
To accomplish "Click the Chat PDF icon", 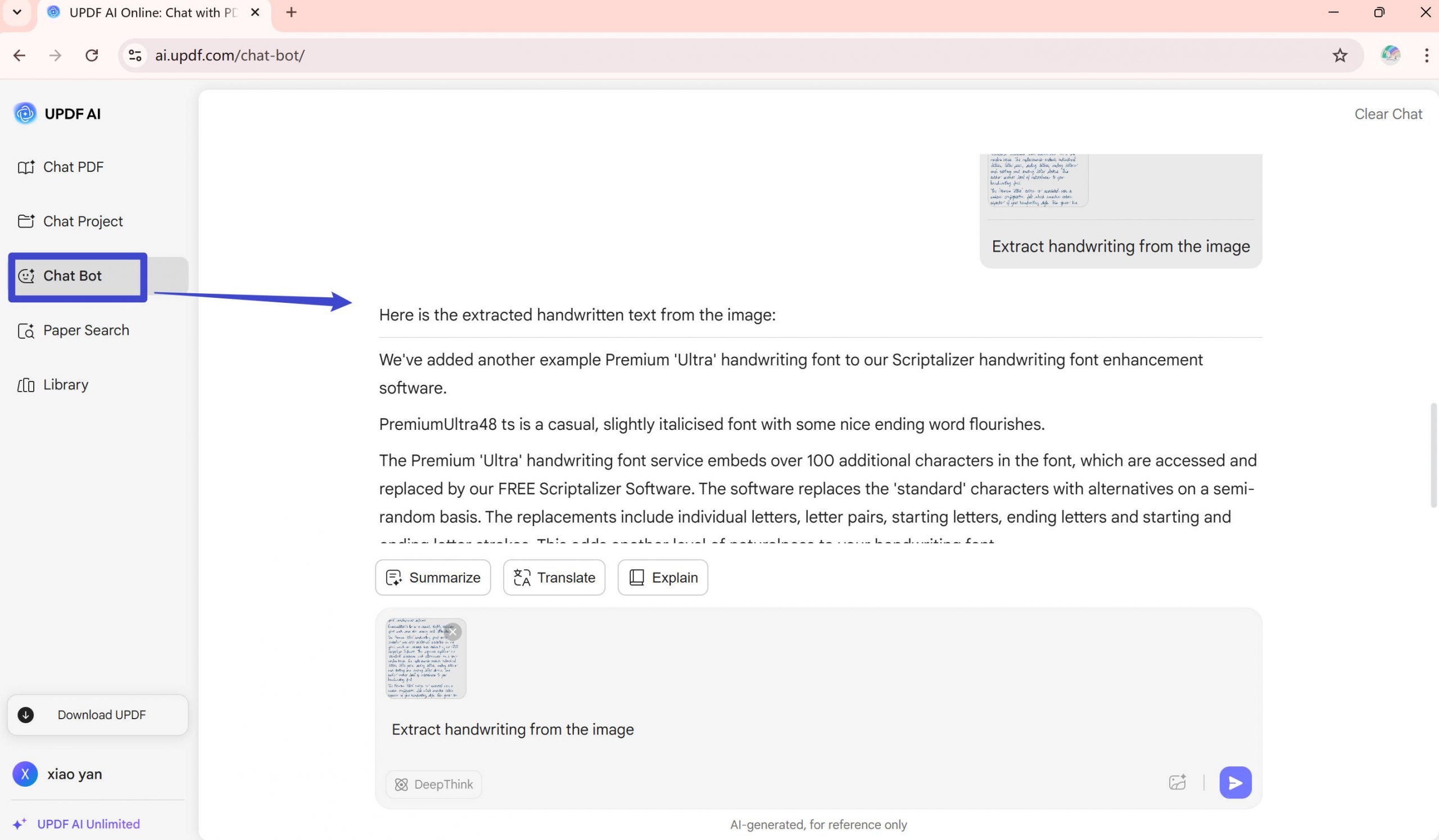I will pos(26,167).
